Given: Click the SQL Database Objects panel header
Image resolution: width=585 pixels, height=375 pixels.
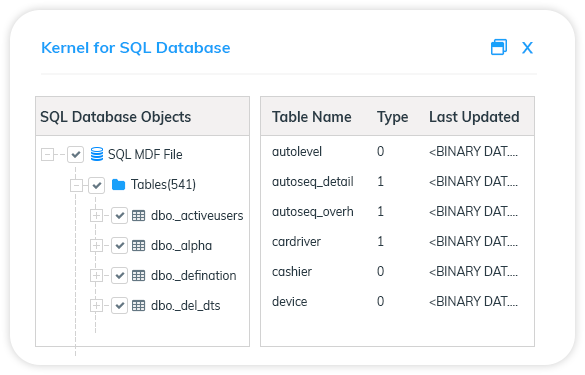Looking at the screenshot, I should [143, 116].
